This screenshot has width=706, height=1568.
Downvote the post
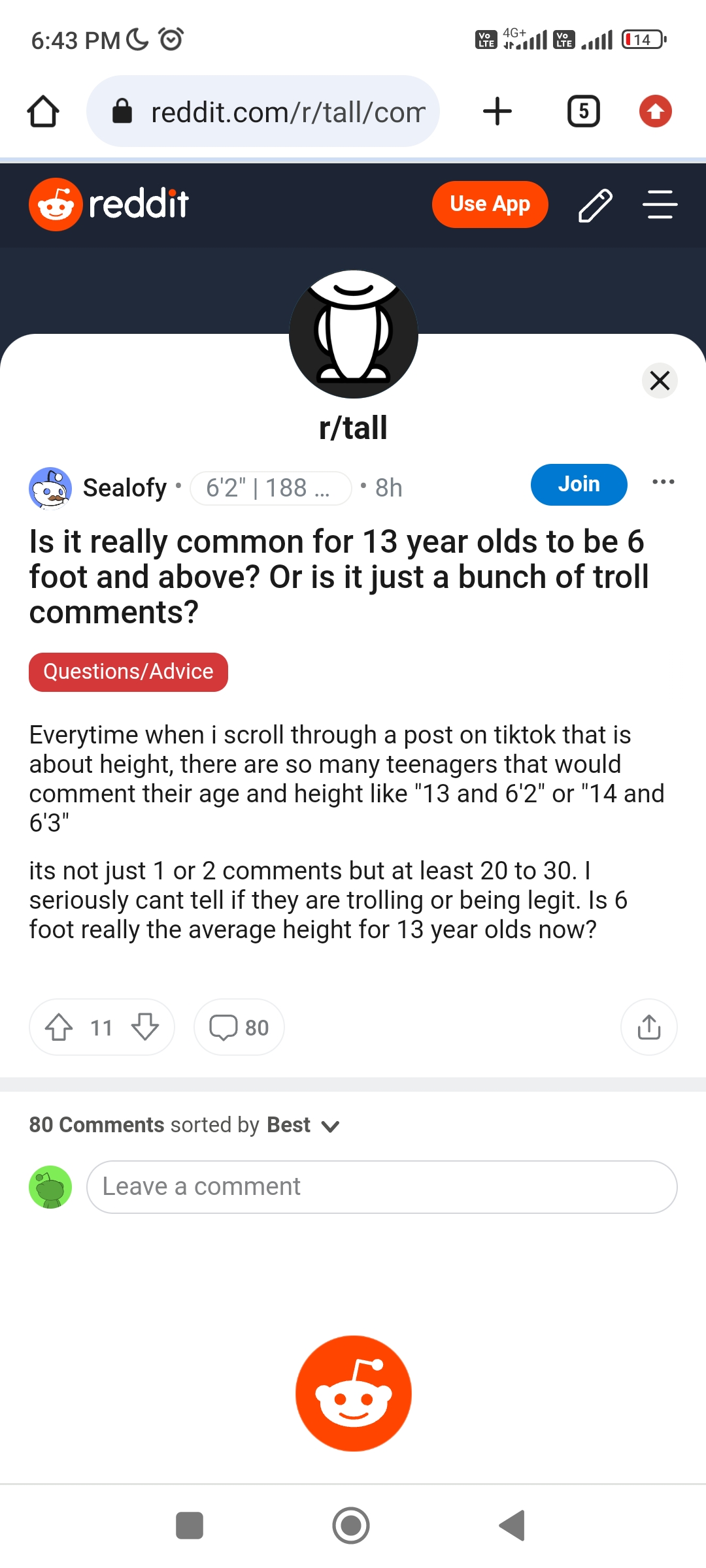(145, 1027)
